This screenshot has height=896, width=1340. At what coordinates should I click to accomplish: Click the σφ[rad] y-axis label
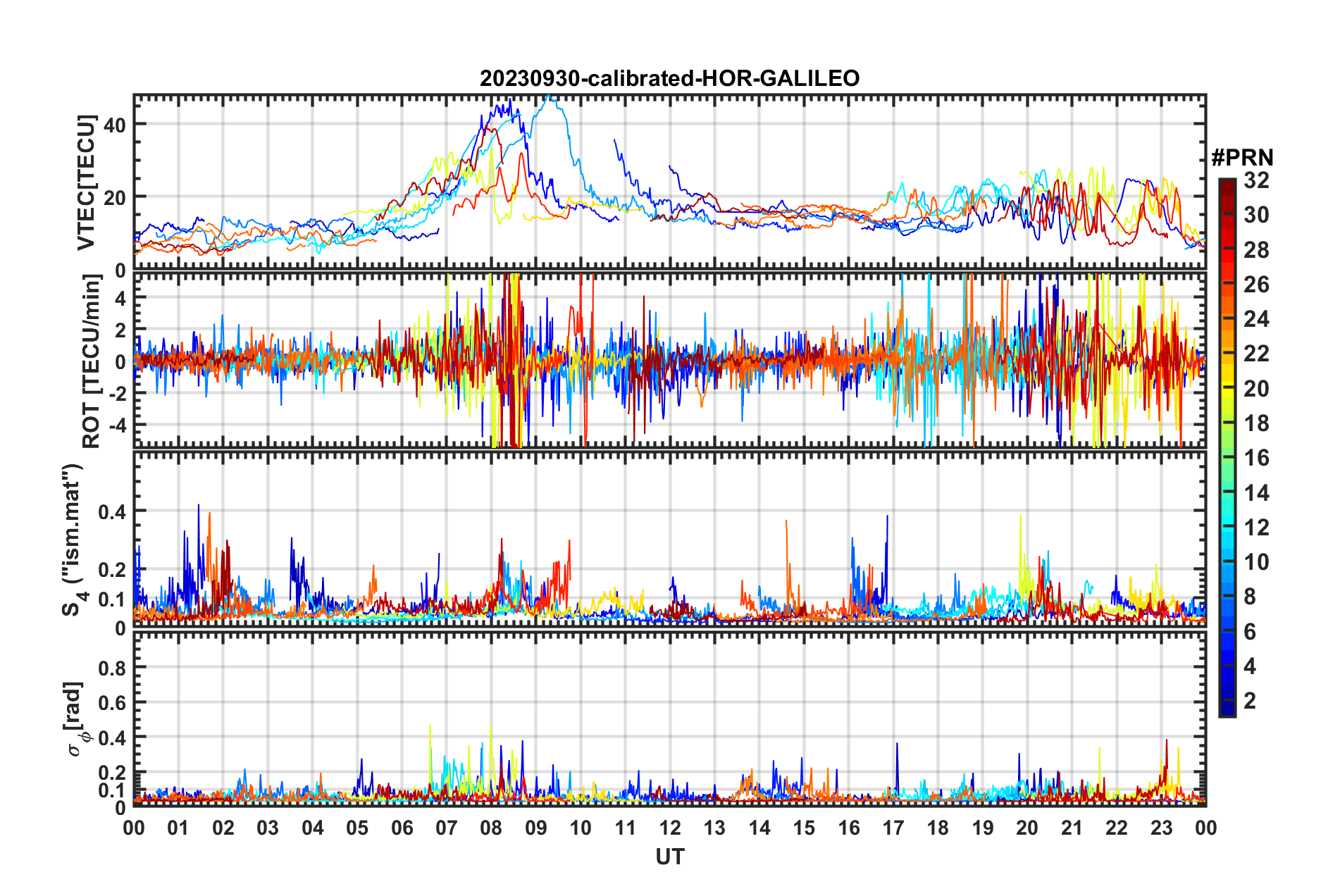click(75, 718)
